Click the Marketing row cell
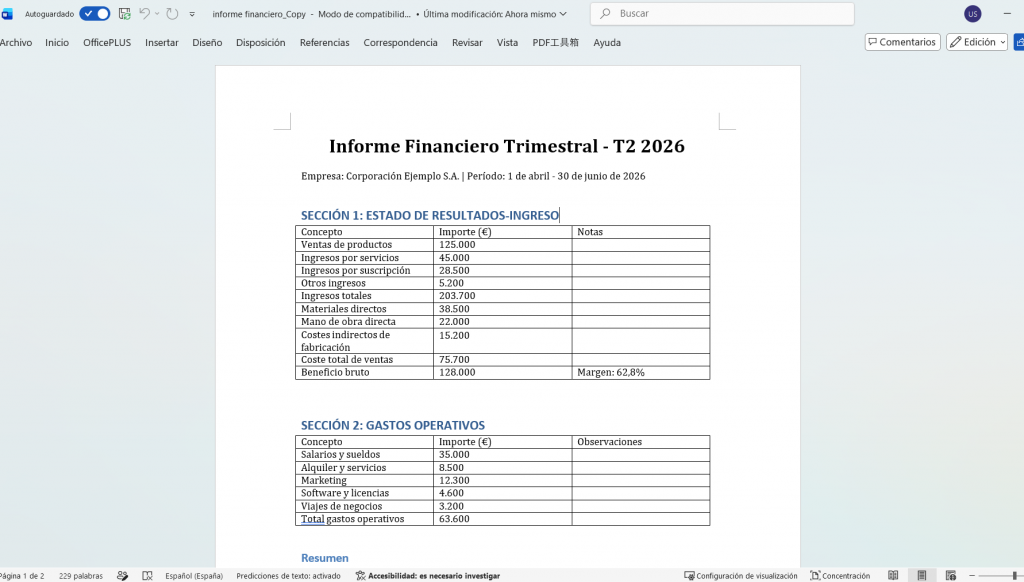The width and height of the screenshot is (1024, 582). coord(364,480)
